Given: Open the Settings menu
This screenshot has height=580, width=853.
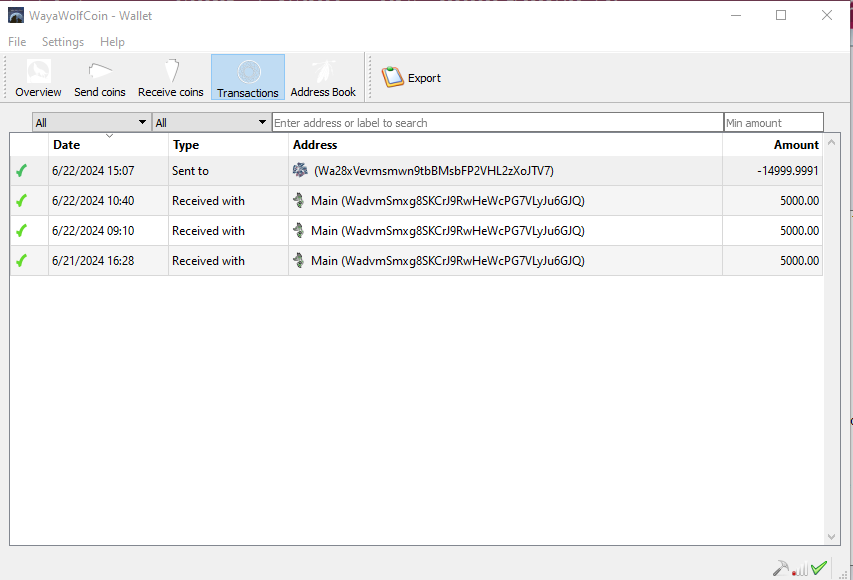Looking at the screenshot, I should point(63,42).
